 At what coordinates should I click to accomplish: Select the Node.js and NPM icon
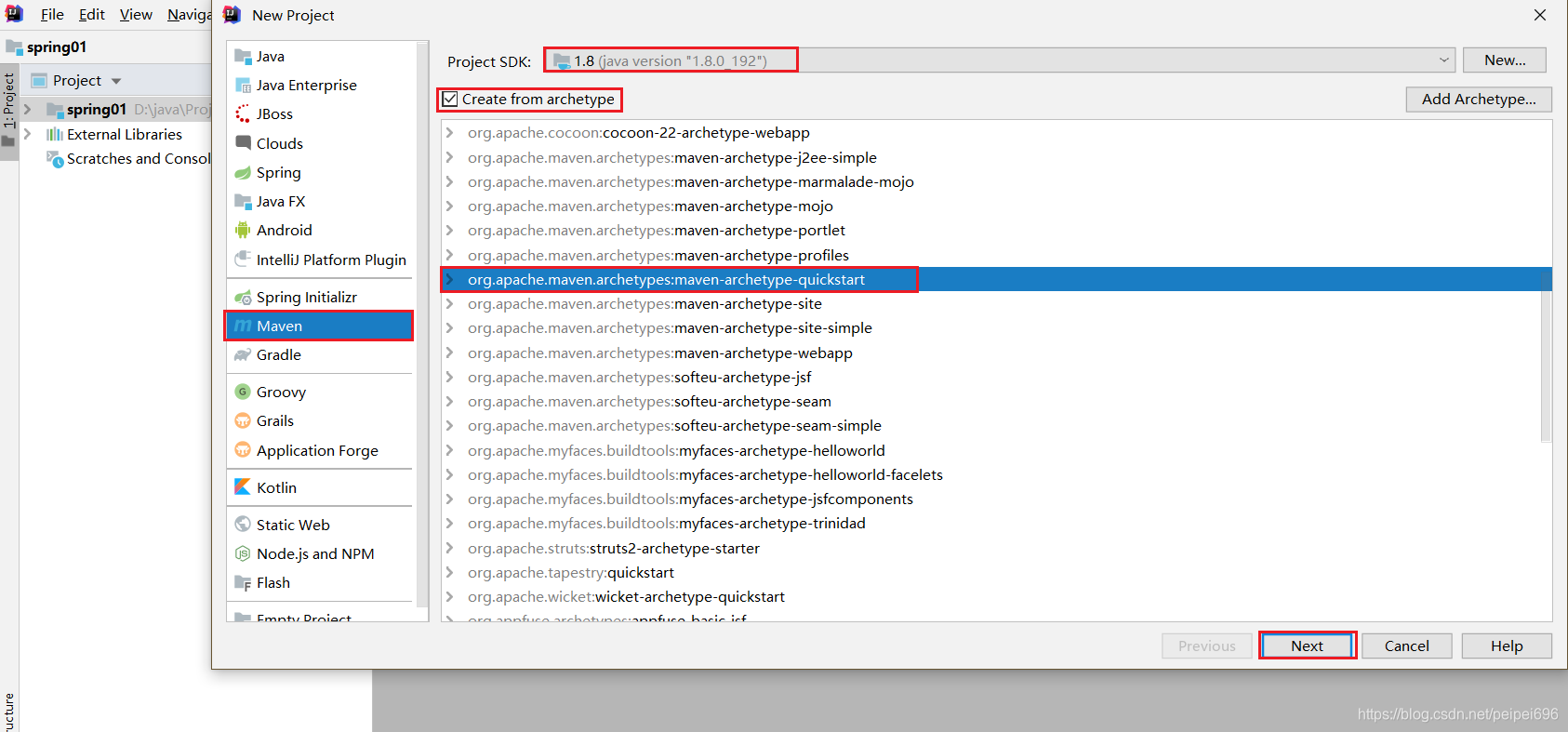coord(243,553)
